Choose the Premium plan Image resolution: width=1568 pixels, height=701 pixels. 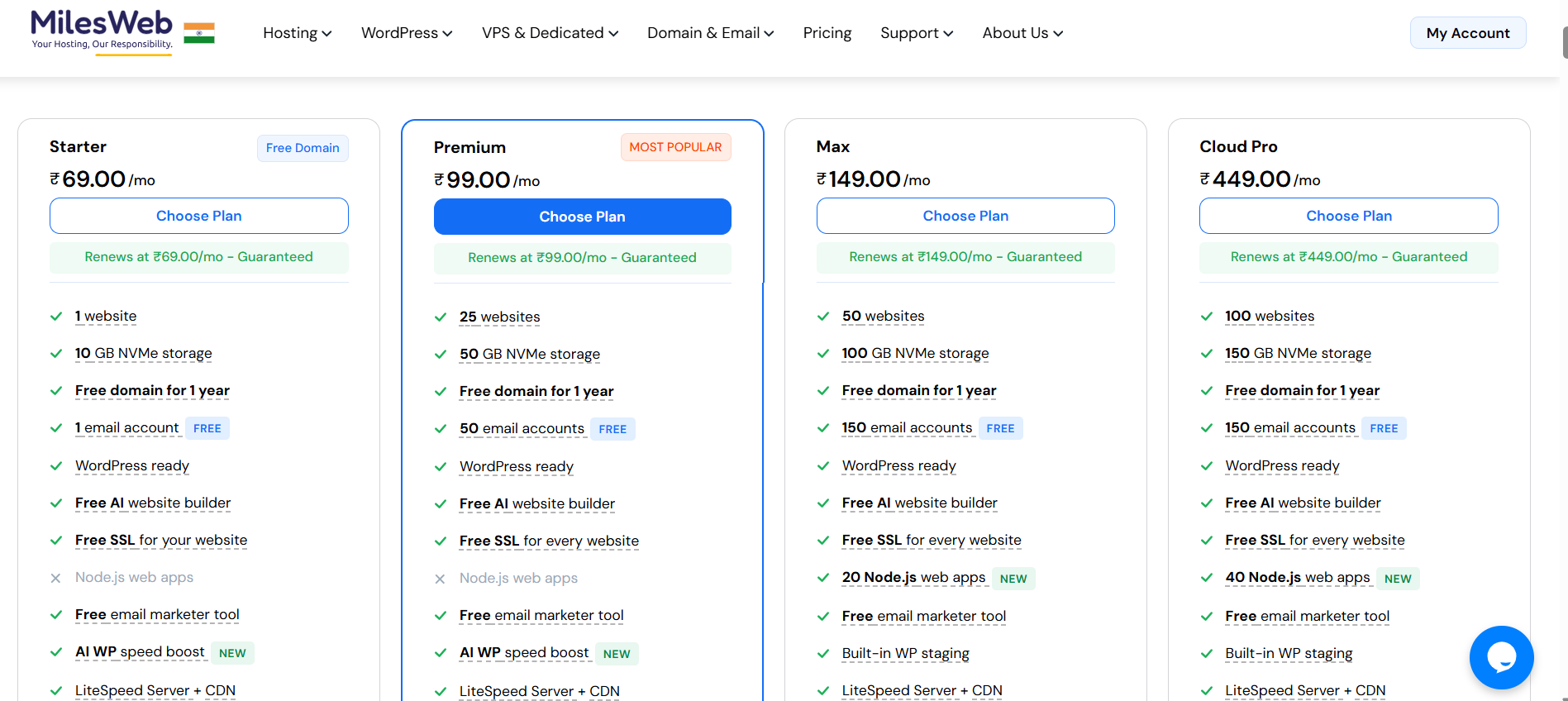(582, 216)
